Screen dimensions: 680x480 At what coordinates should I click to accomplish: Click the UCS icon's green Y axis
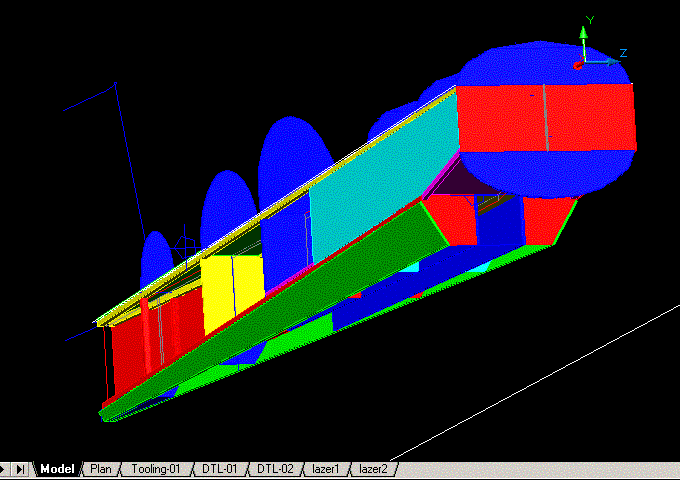coord(585,40)
